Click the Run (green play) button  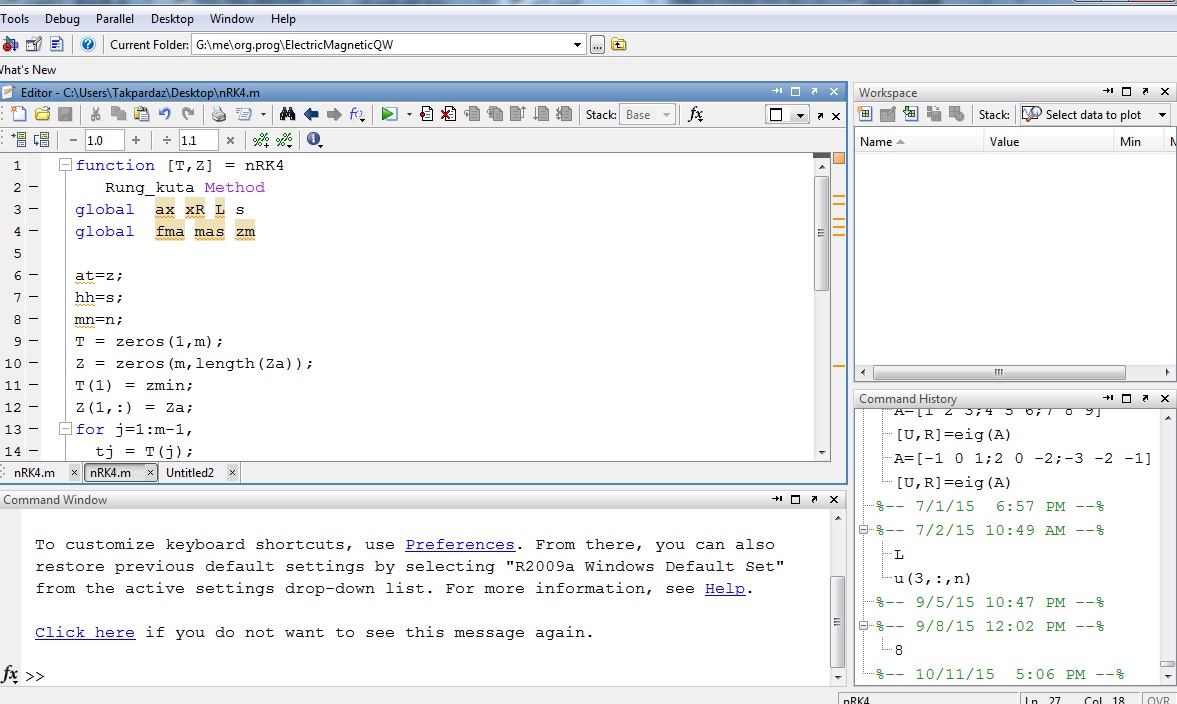coord(389,115)
